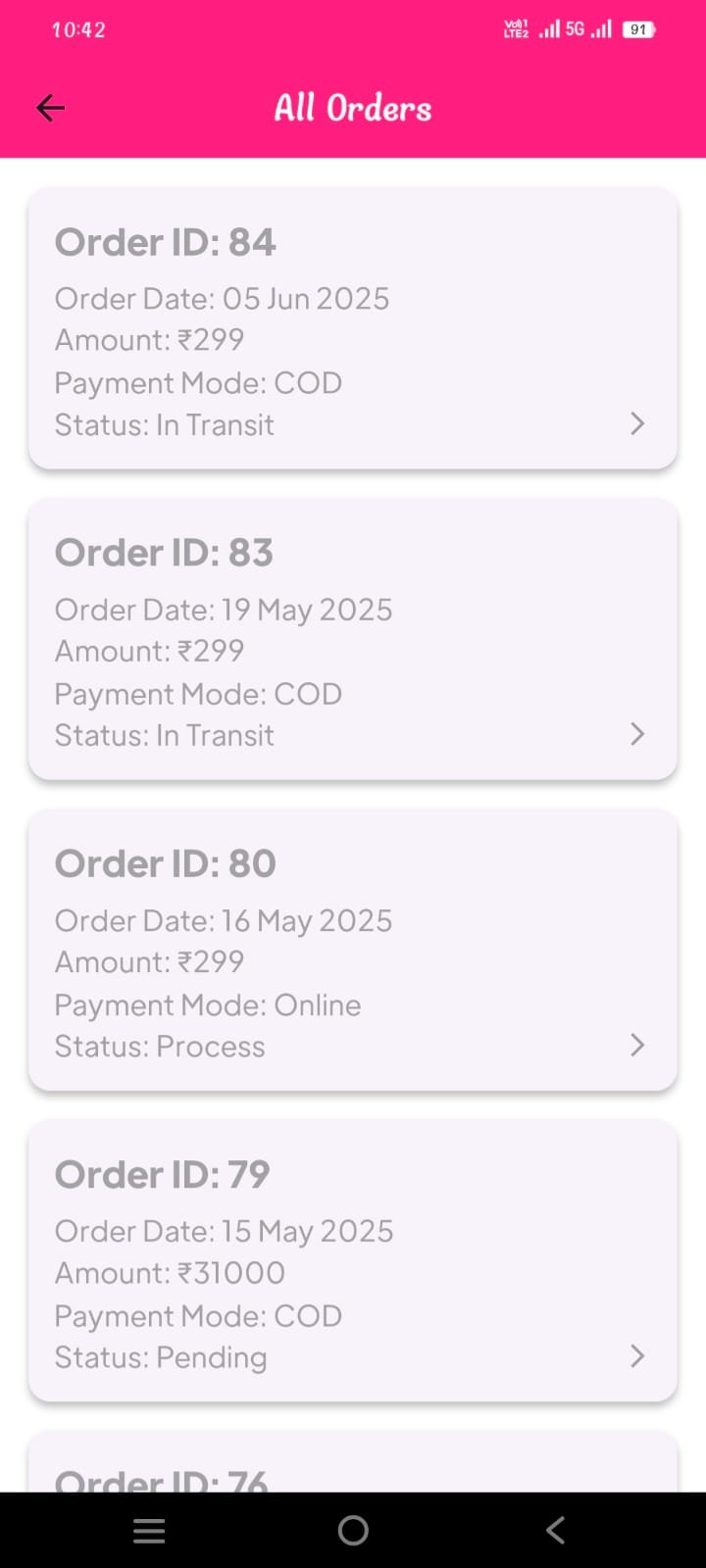Tap the 10:42 clock in status bar
The width and height of the screenshot is (706, 1568).
(x=78, y=29)
